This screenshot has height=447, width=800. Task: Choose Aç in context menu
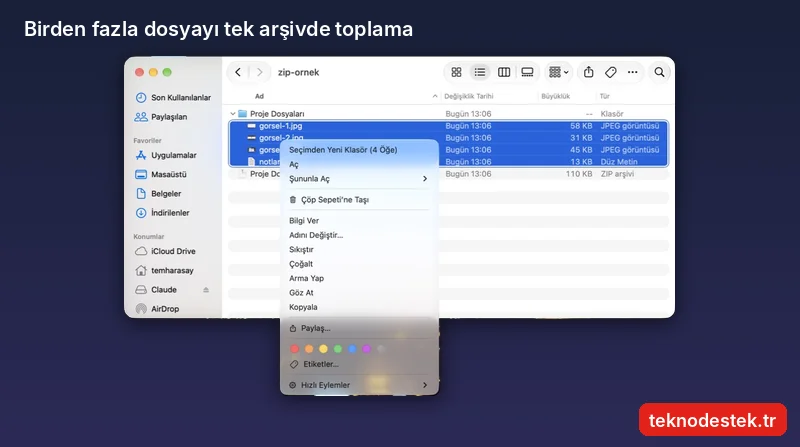[x=359, y=164]
